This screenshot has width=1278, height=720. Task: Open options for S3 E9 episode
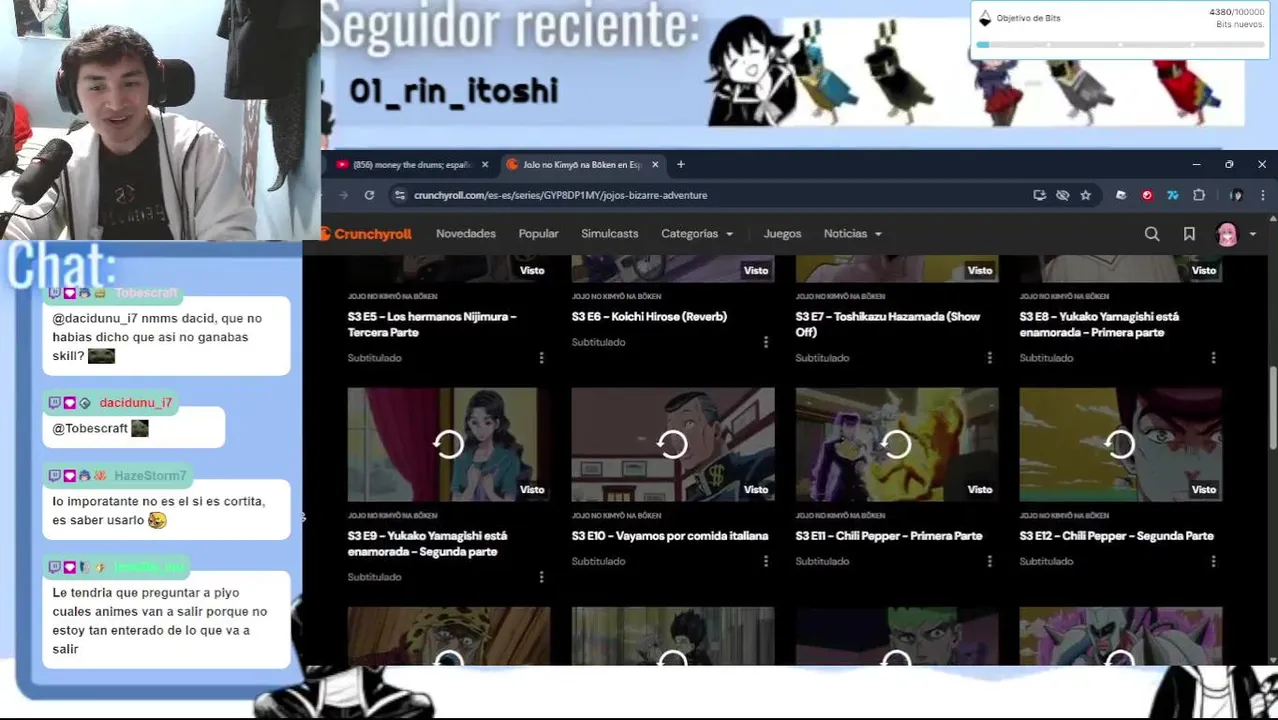[541, 577]
